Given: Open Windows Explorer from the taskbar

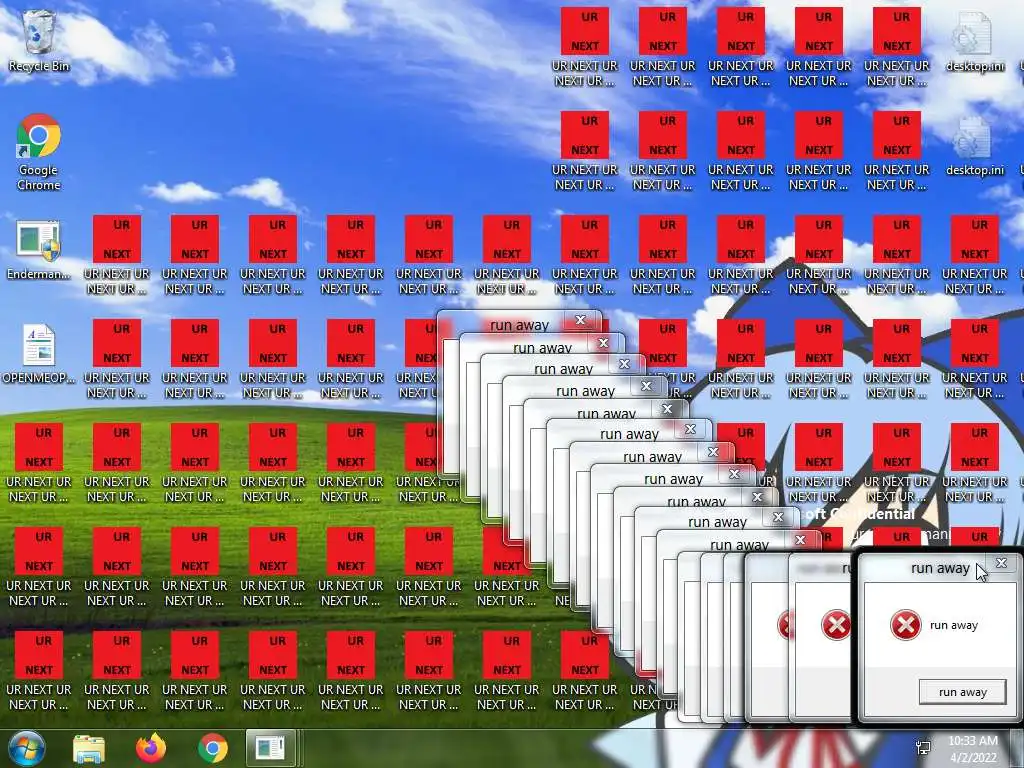Looking at the screenshot, I should 89,748.
